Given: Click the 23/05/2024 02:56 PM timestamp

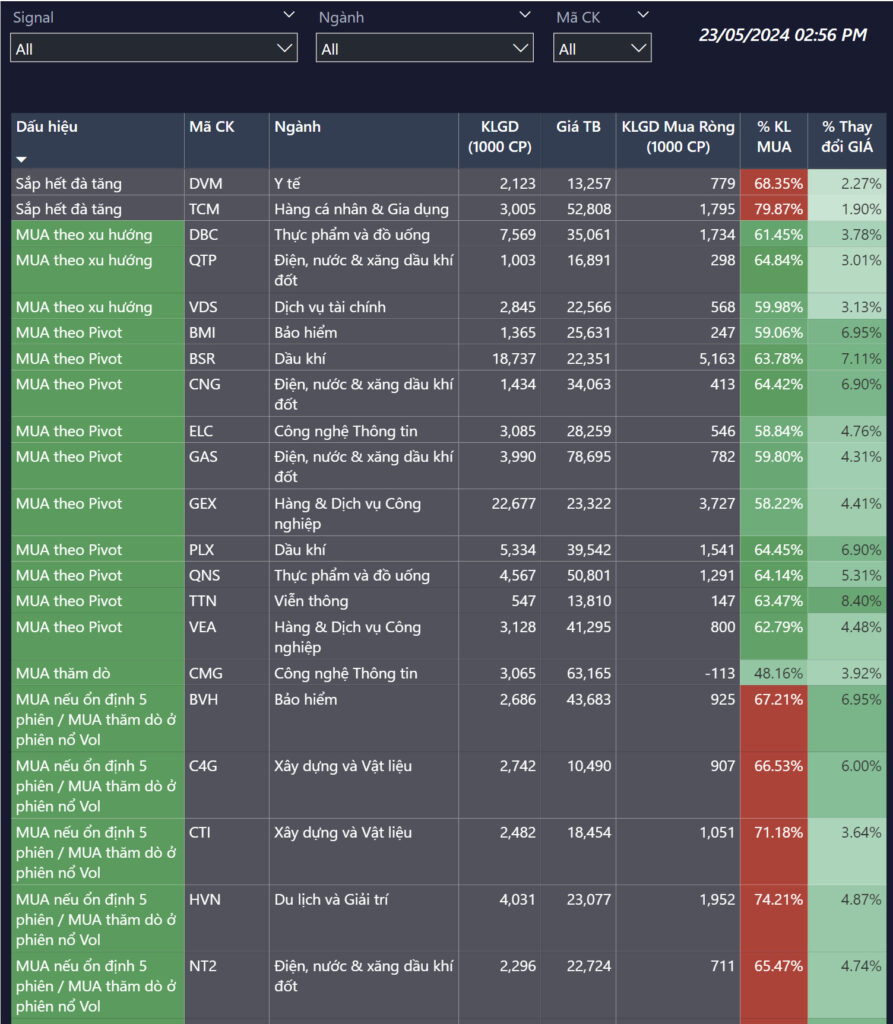Looking at the screenshot, I should coord(782,35).
